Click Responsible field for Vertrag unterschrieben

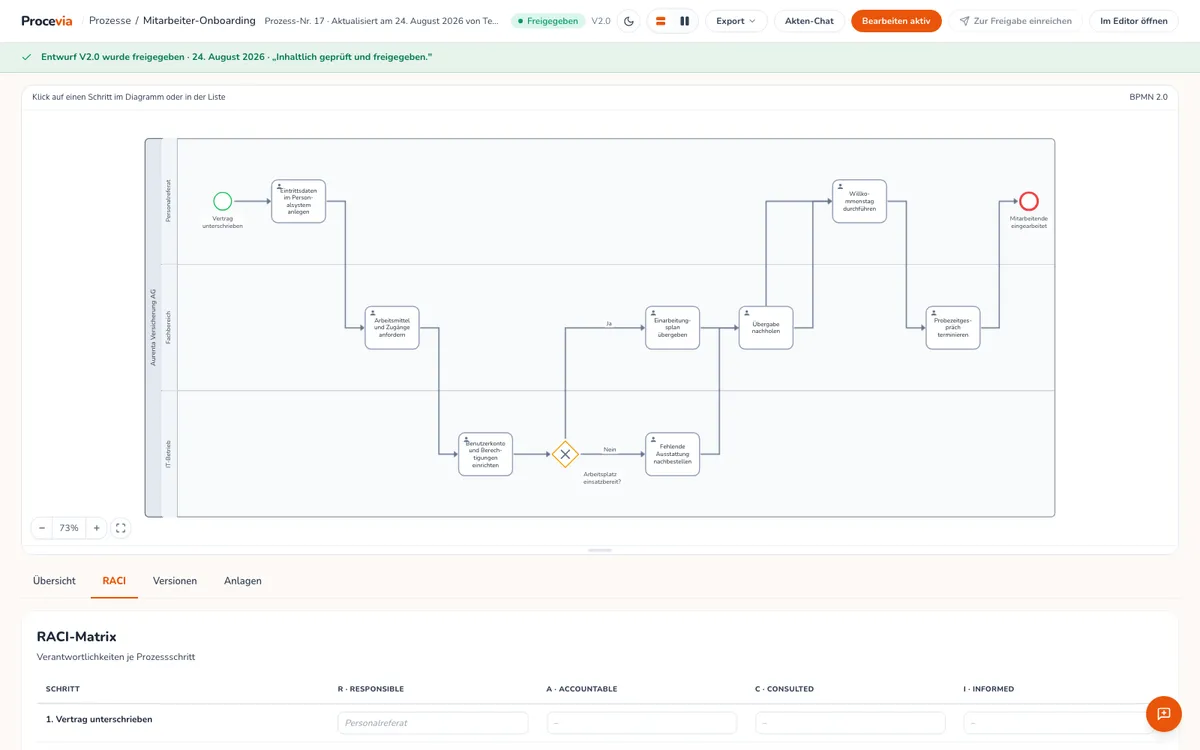[x=433, y=723]
